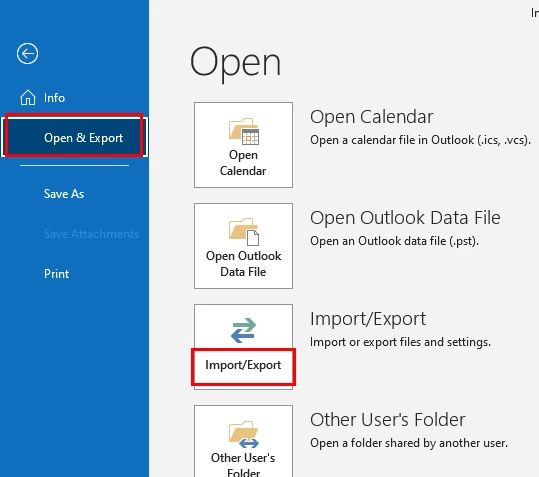Click 'Open an Outlook data file (.pst).' text
This screenshot has width=539, height=477.
coord(394,241)
